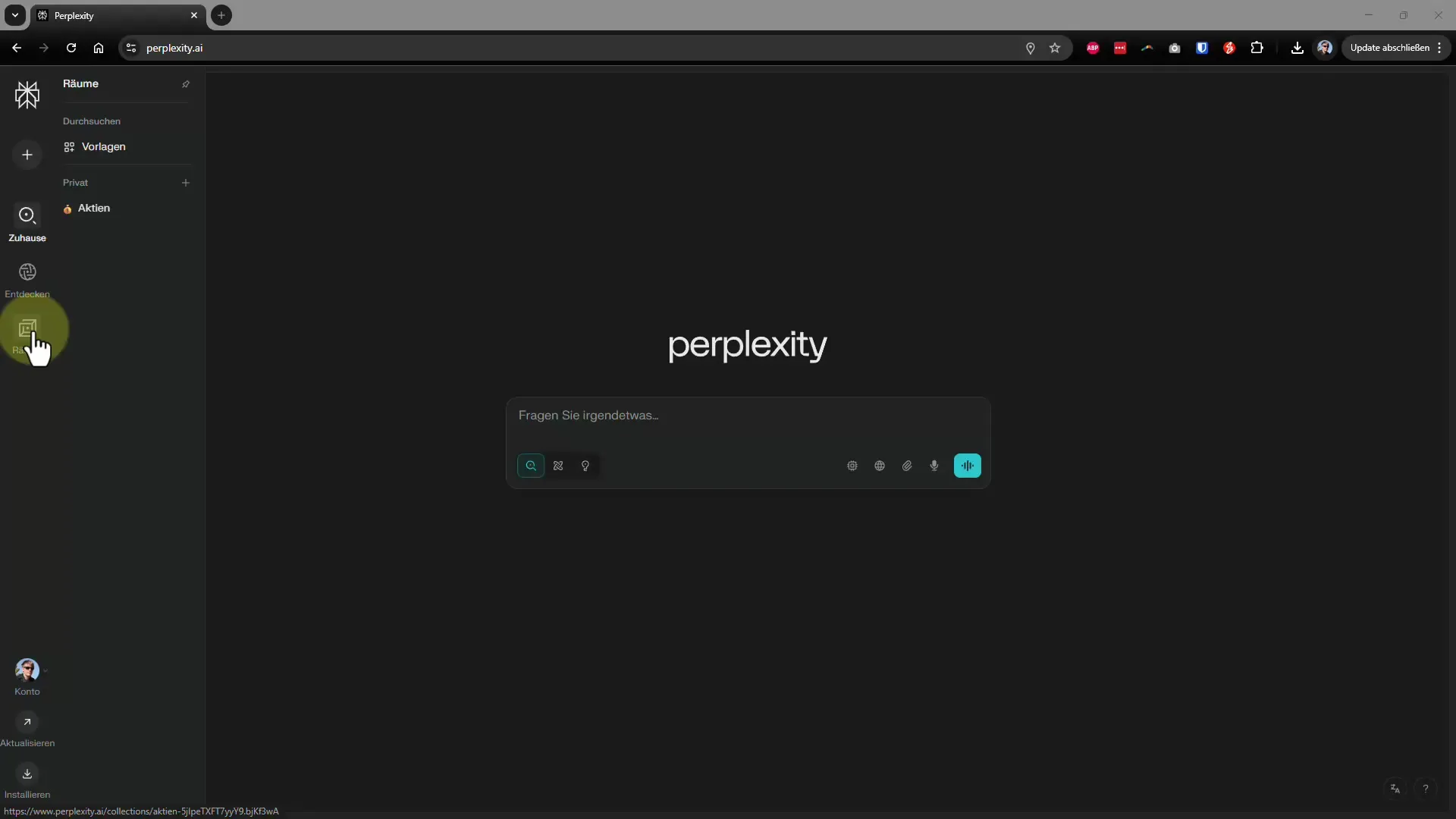Select the Research mode icon in prompt box

point(558,466)
